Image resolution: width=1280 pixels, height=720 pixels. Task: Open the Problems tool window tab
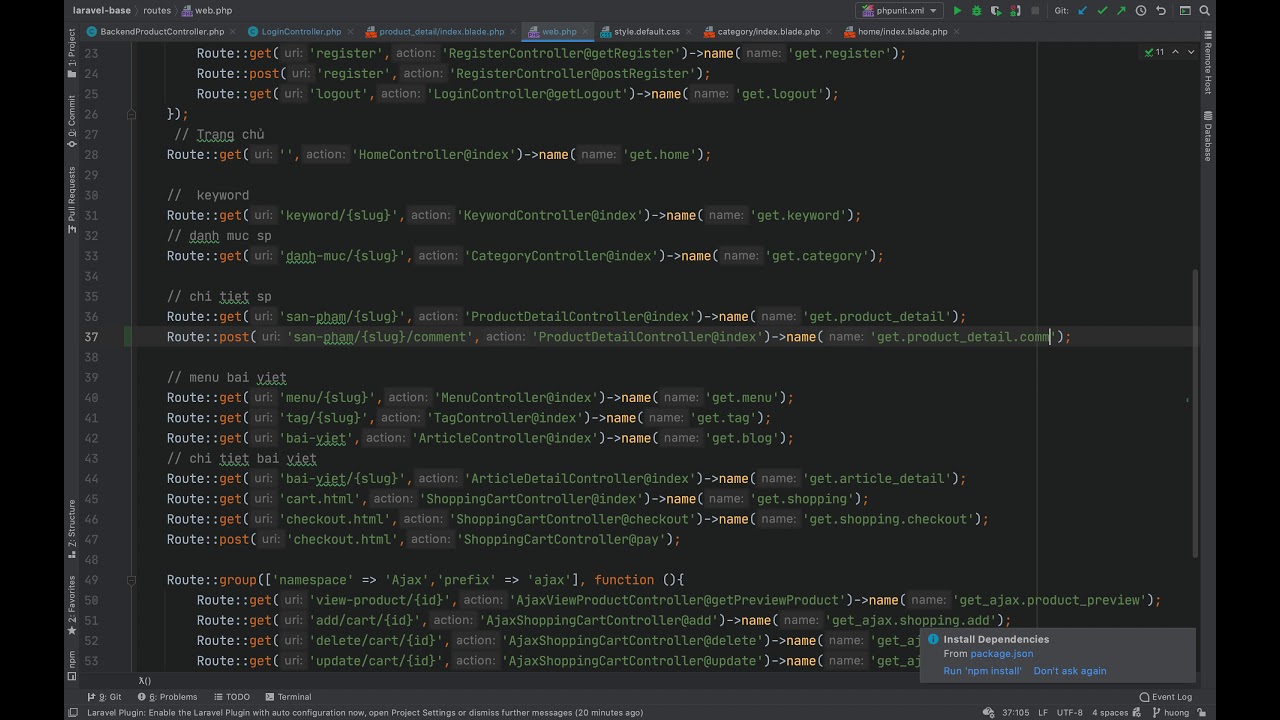(167, 697)
